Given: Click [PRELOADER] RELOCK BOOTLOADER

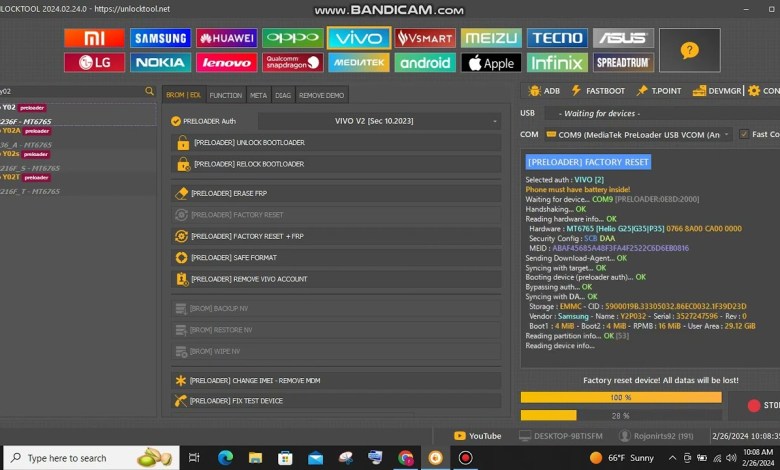Looking at the screenshot, I should tap(336, 164).
